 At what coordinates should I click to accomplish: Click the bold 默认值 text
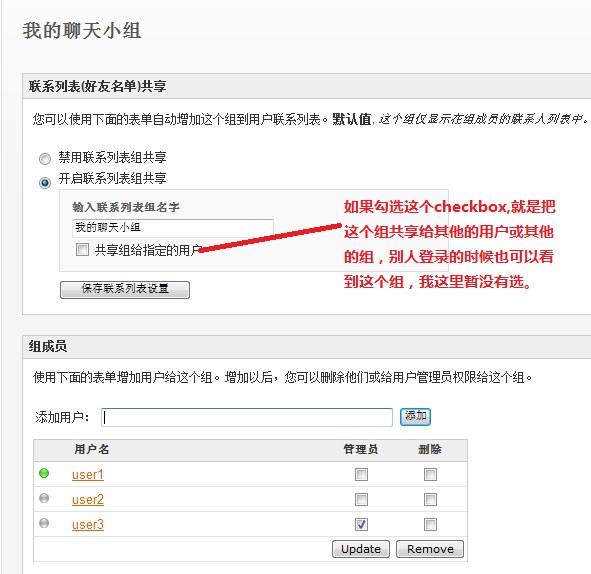351,119
